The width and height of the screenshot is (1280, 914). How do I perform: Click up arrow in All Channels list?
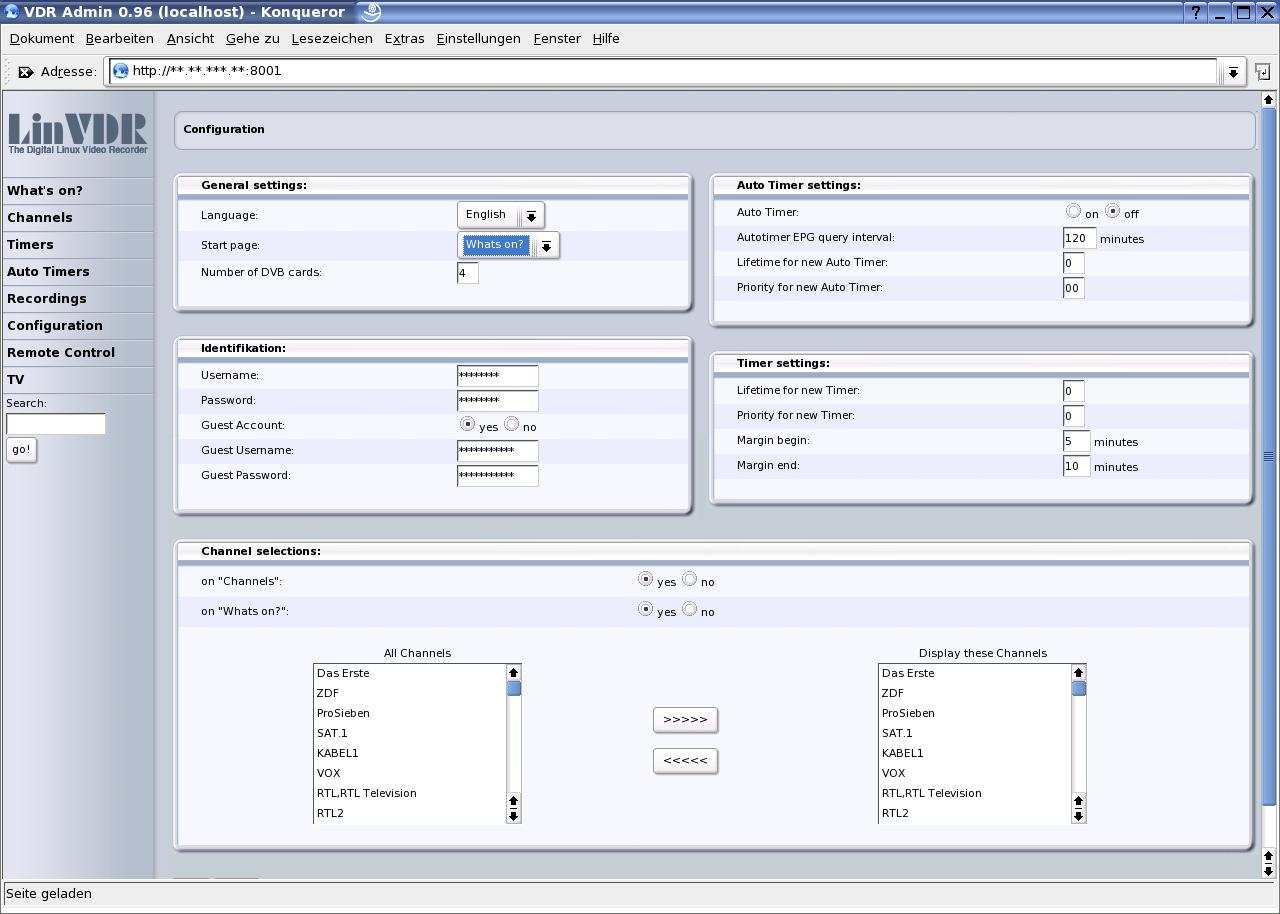click(x=513, y=673)
